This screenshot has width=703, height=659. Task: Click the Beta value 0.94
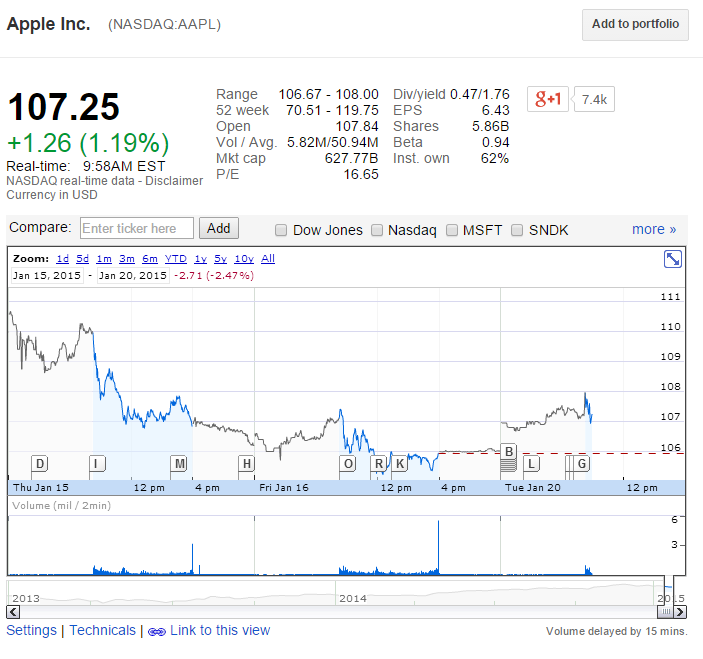[x=495, y=143]
